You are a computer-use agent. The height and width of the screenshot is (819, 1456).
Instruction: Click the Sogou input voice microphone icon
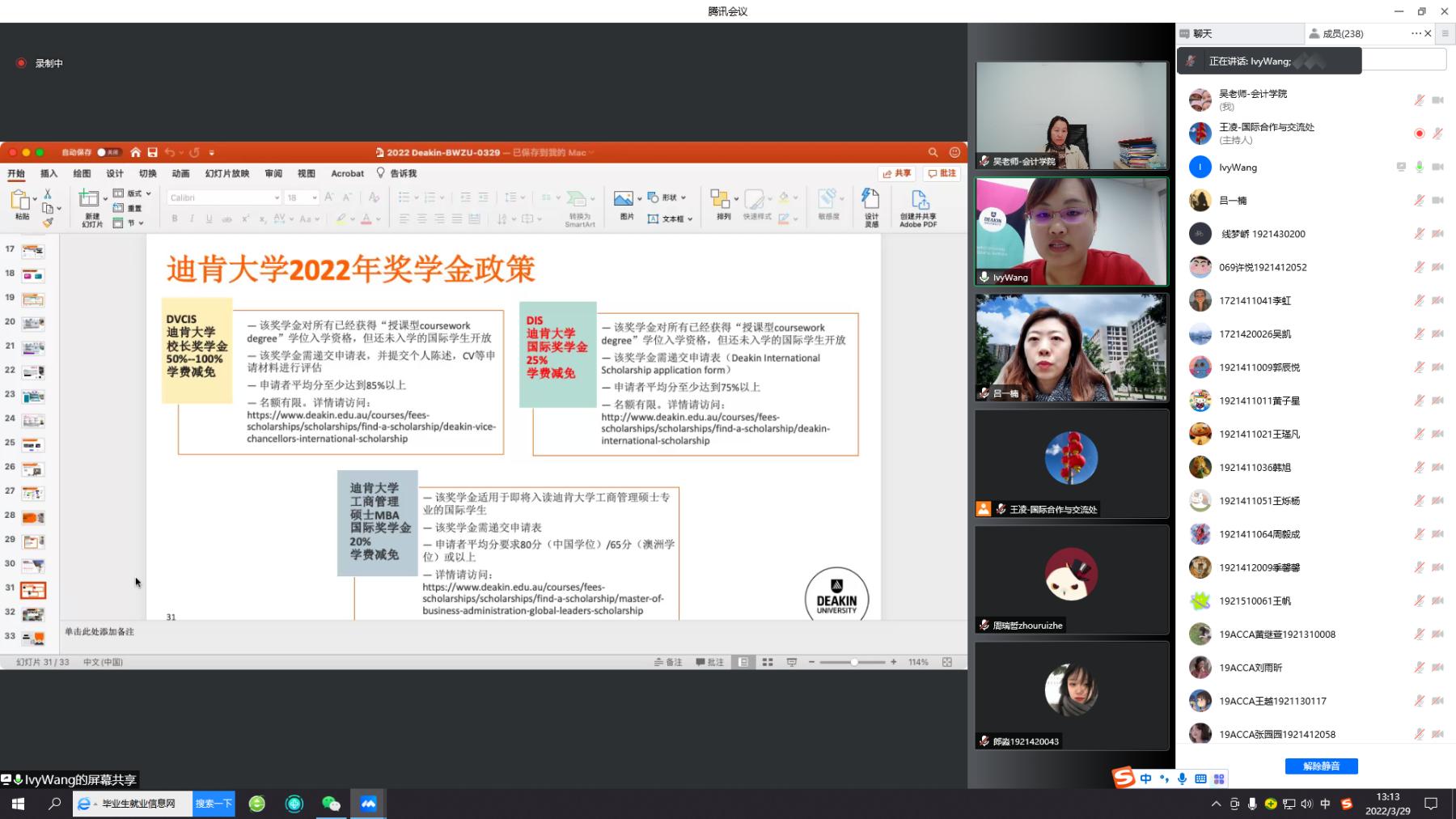click(x=1182, y=779)
